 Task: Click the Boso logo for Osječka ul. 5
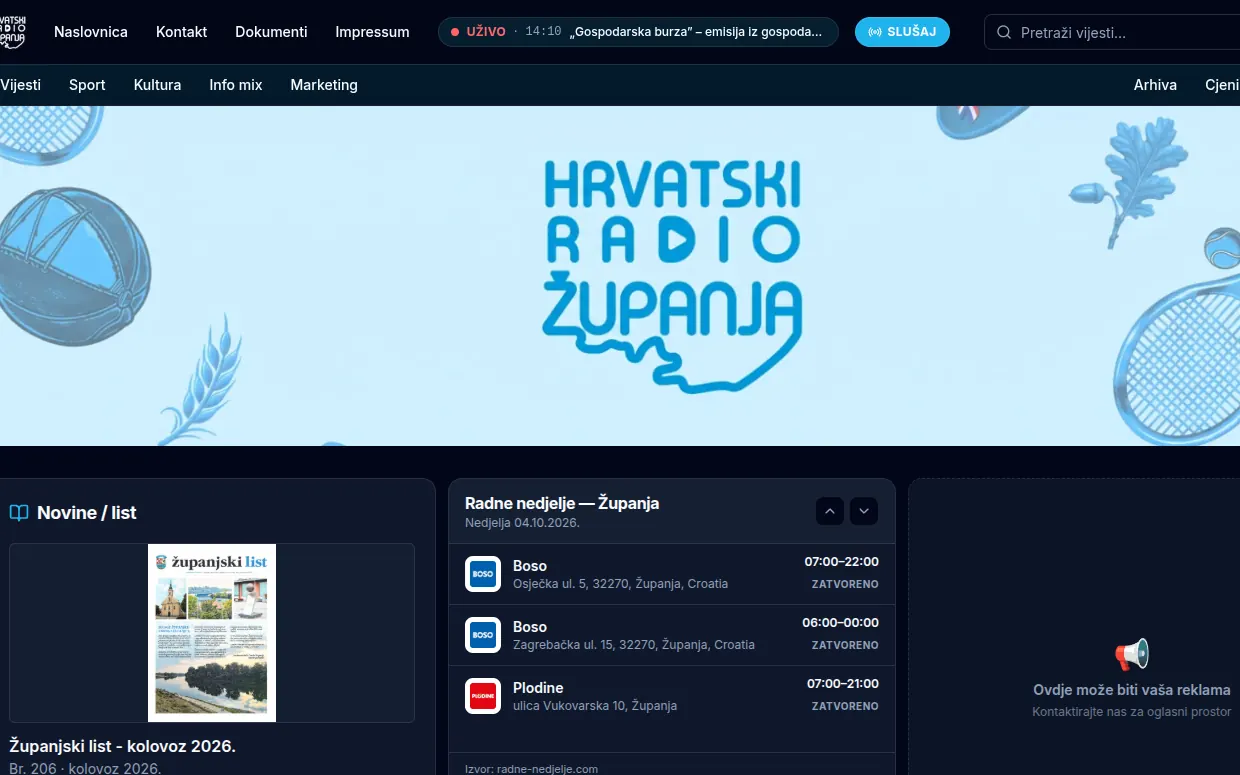tap(483, 574)
